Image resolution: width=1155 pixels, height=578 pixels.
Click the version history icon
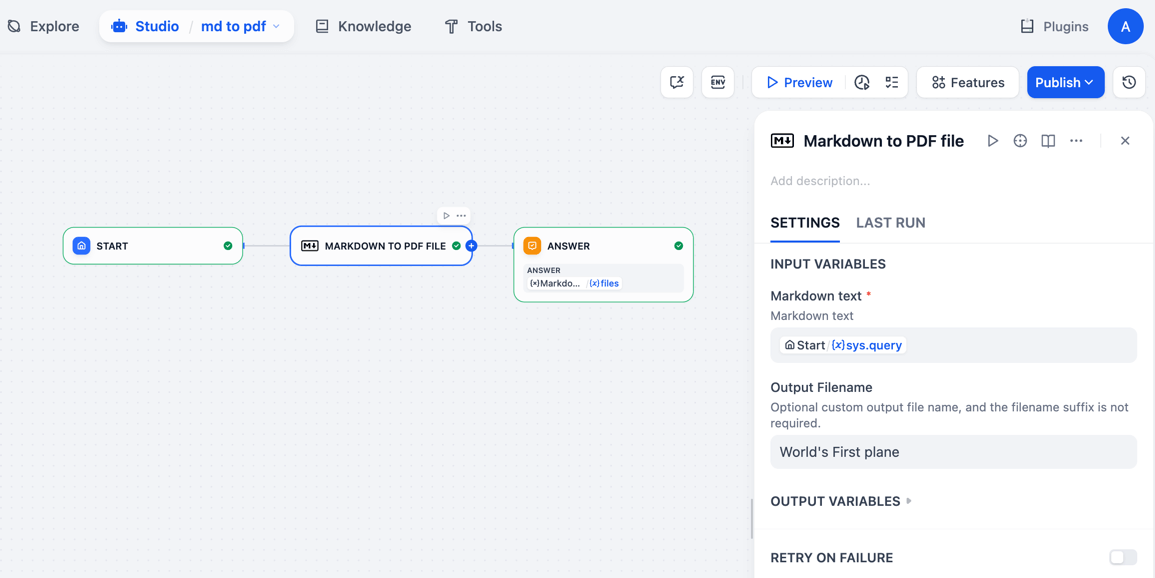click(x=1129, y=82)
